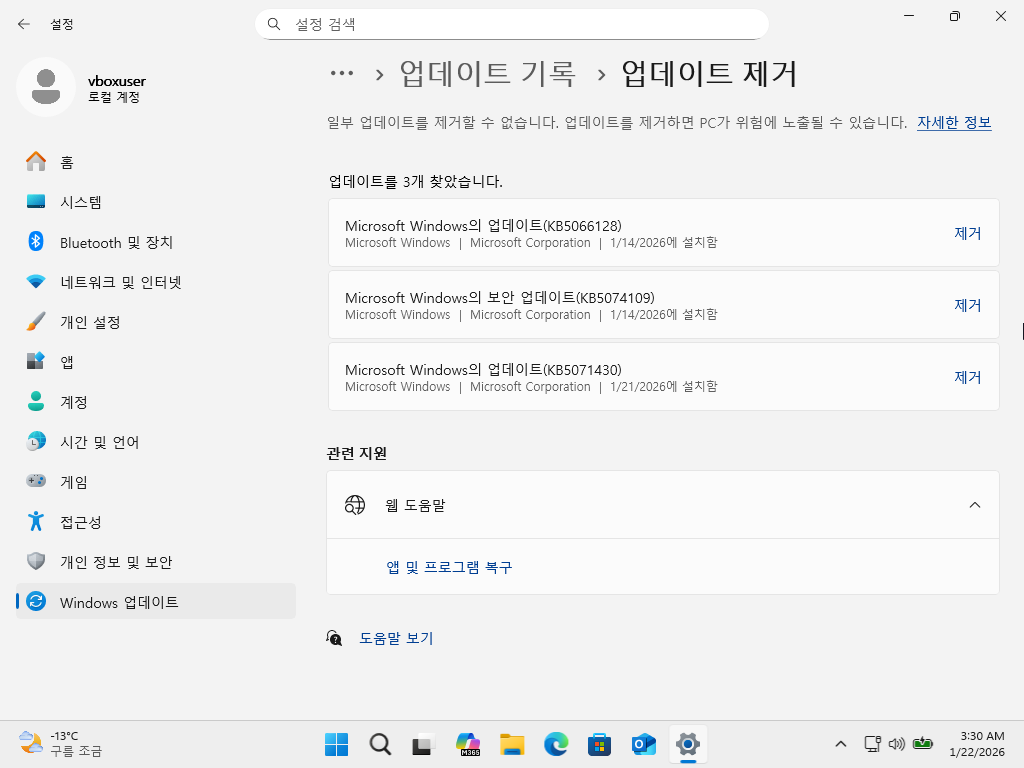The image size is (1024, 768).
Task: Select 개인 설정 in sidebar
Action: [x=156, y=321]
